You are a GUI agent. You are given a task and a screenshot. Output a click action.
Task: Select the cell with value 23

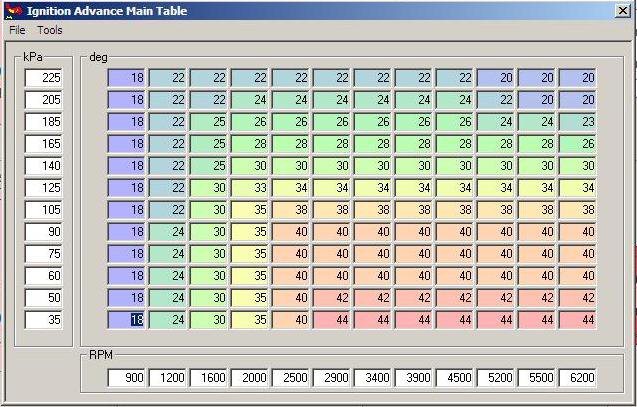578,122
